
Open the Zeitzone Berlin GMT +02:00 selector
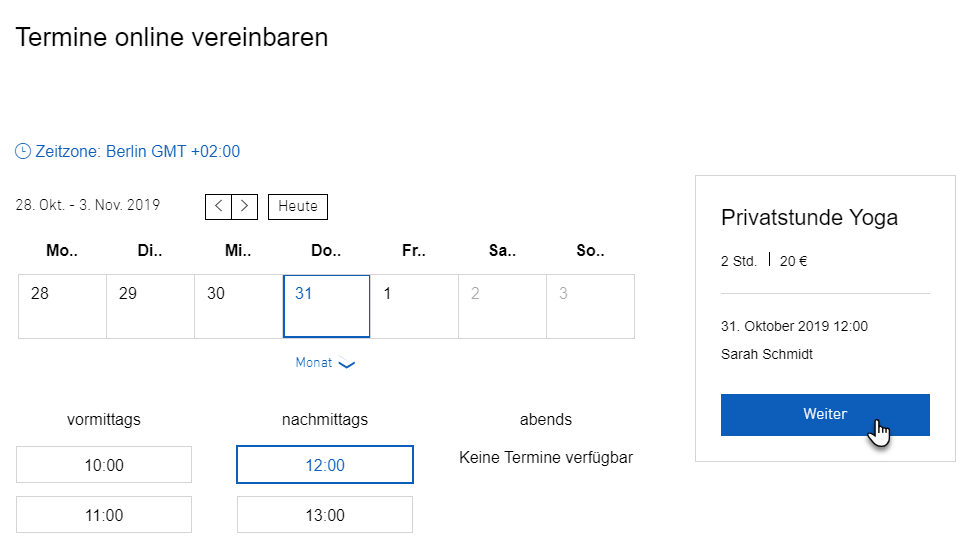tap(128, 151)
